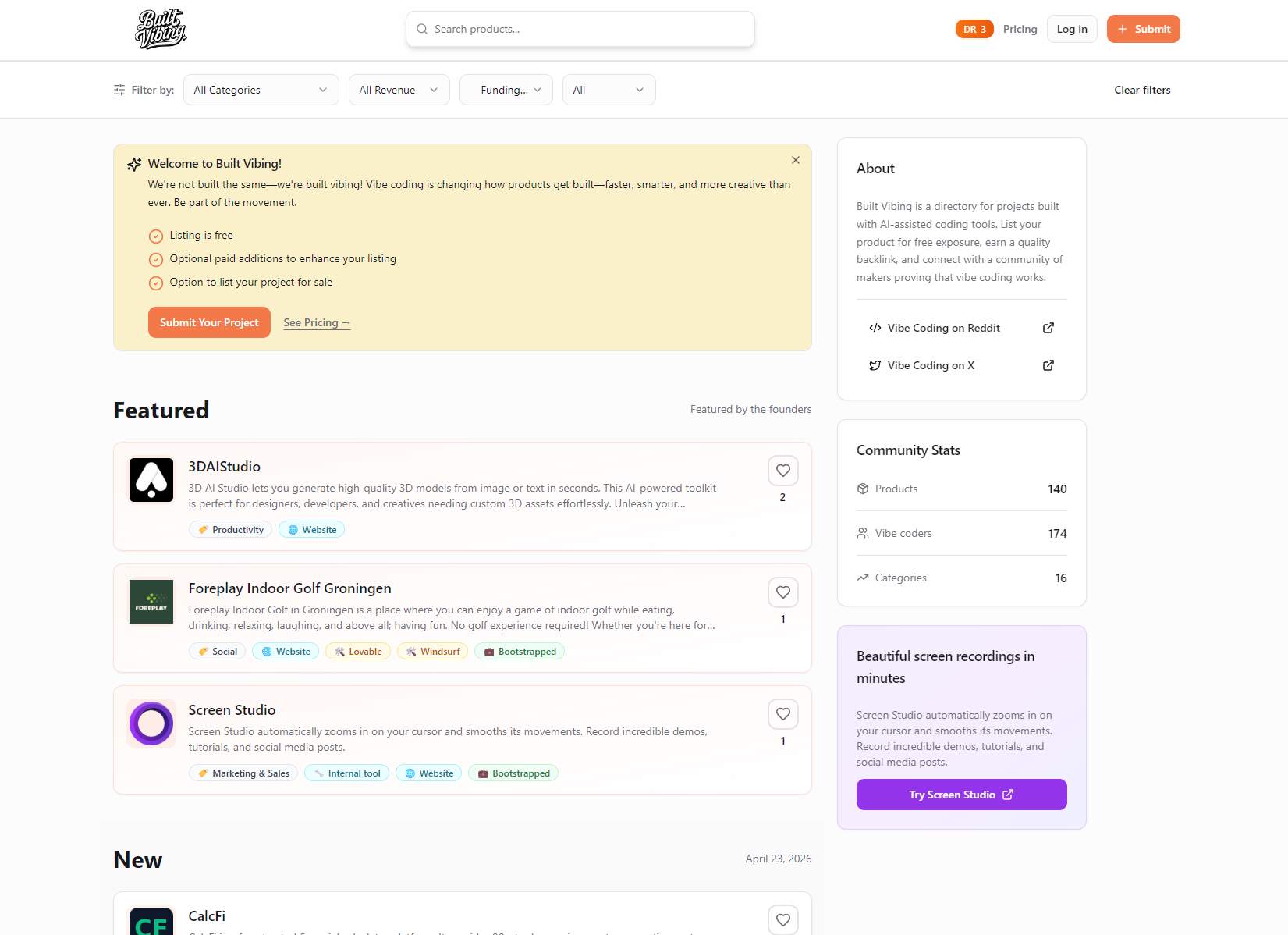The image size is (1288, 935).
Task: Go to the Pricing page
Action: pos(1020,29)
